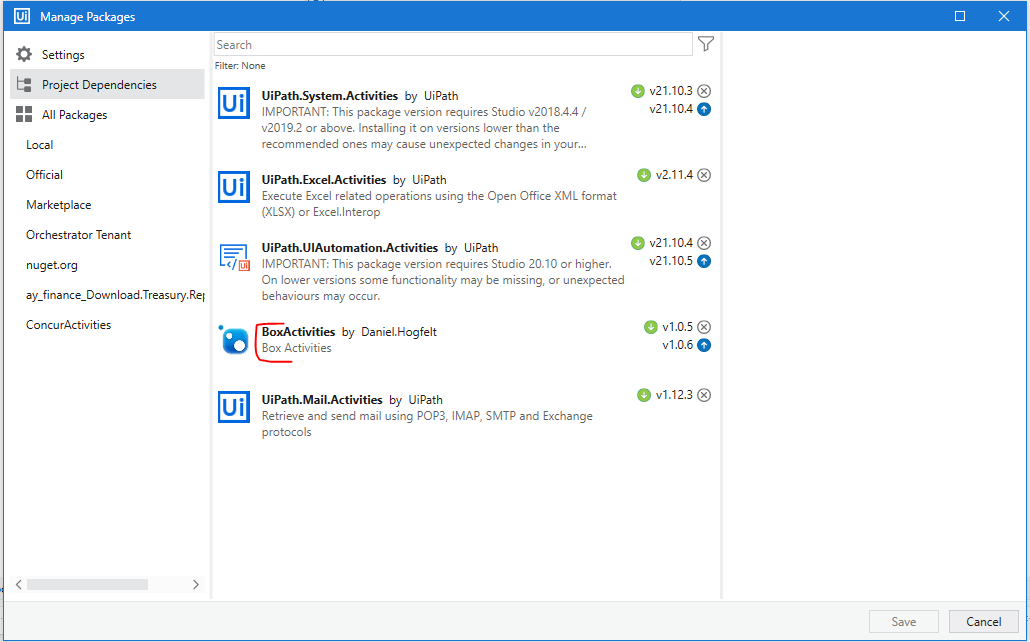
Task: Click green installed icon for System.Activities v21.10.3
Action: pos(638,91)
